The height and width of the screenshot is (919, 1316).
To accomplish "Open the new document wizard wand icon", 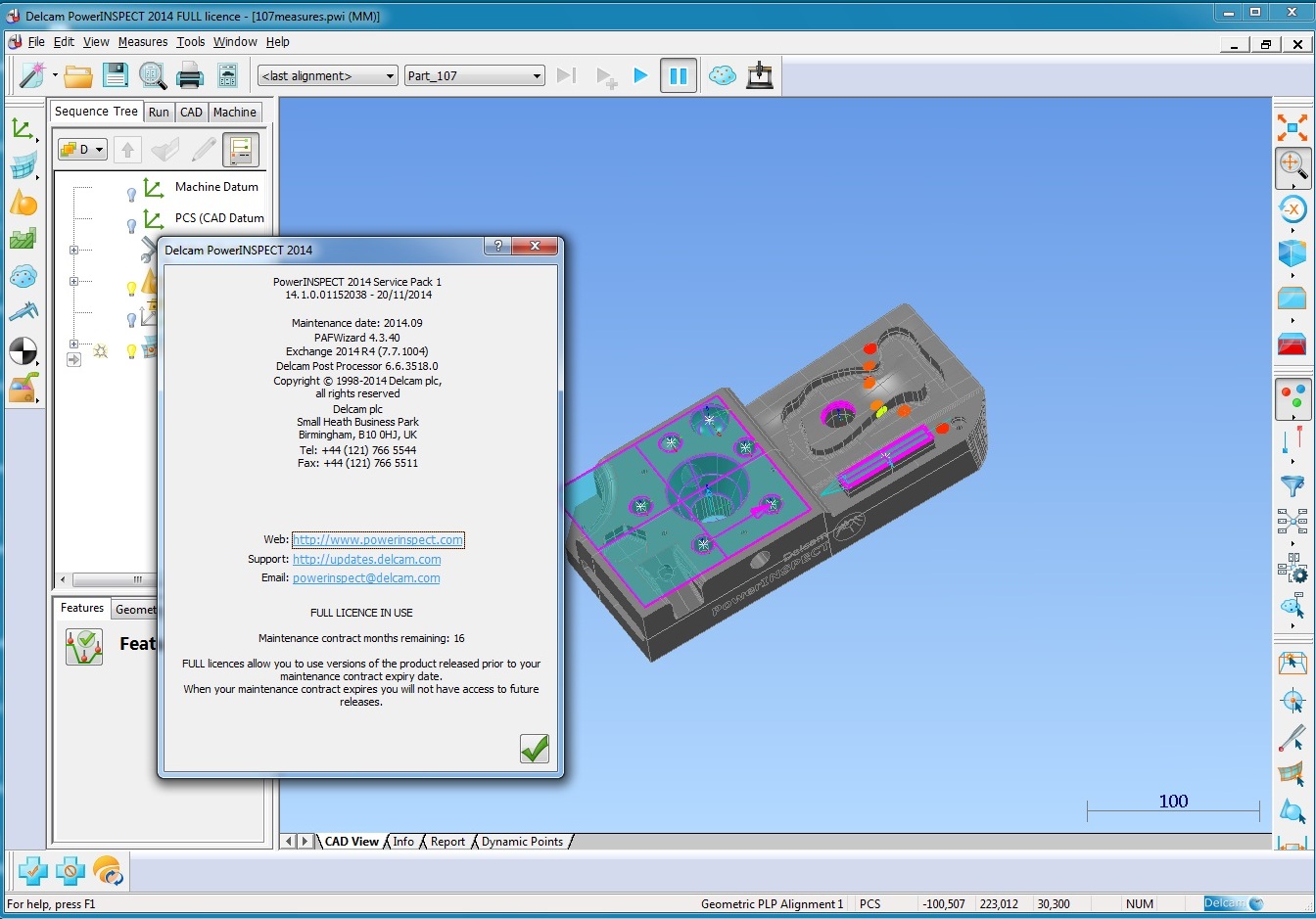I will pyautogui.click(x=31, y=75).
